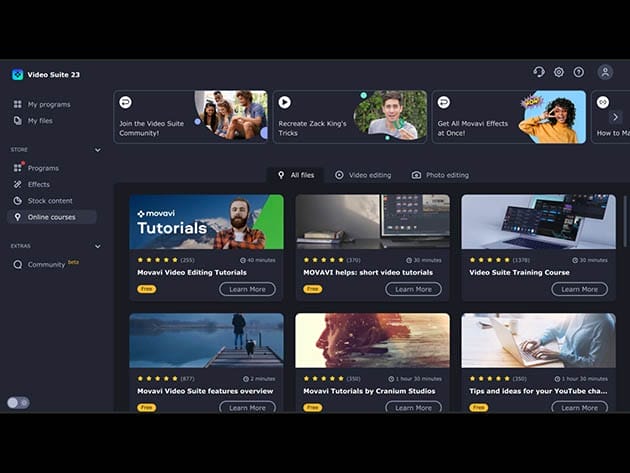This screenshot has height=473, width=630.
Task: Toggle the light/dark theme switch
Action: 18,402
